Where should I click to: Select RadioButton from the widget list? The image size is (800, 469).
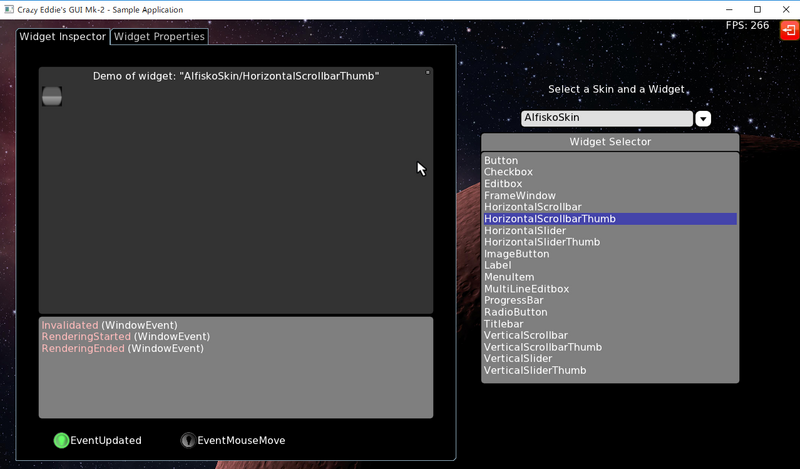click(x=515, y=312)
